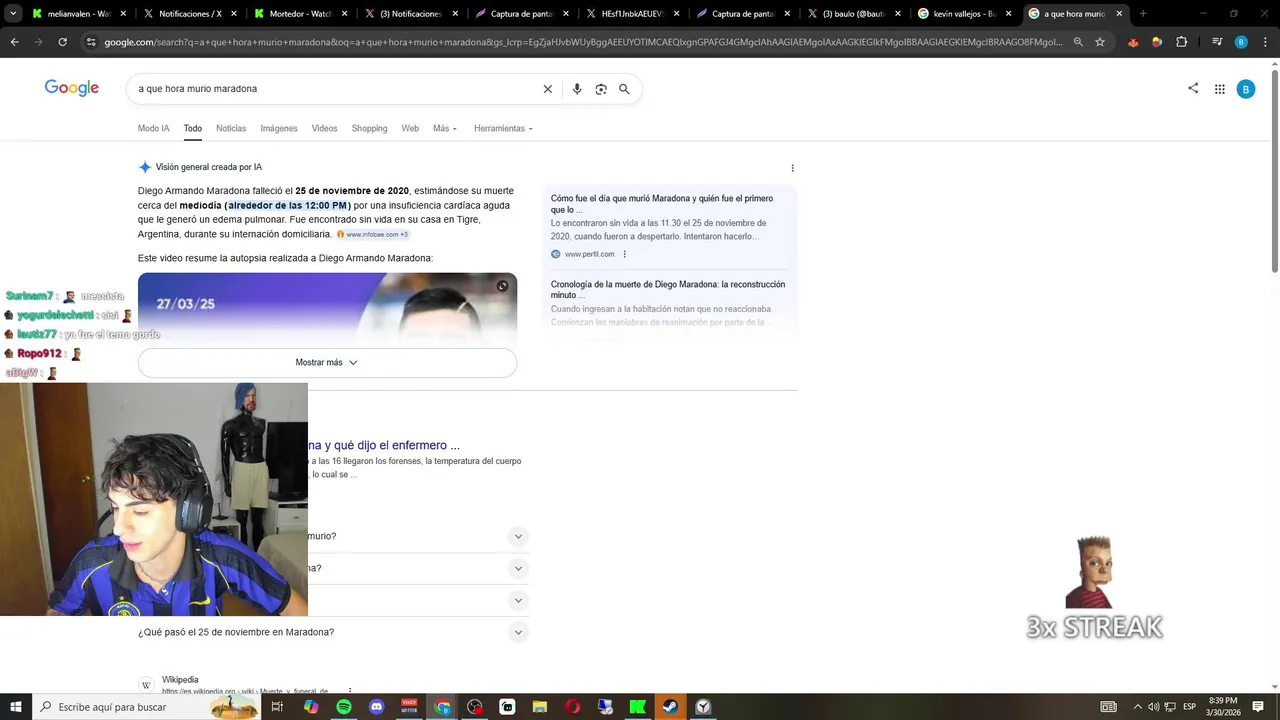The image size is (1280, 720).
Task: Click the page vertical scrollbar
Action: pos(1274,170)
